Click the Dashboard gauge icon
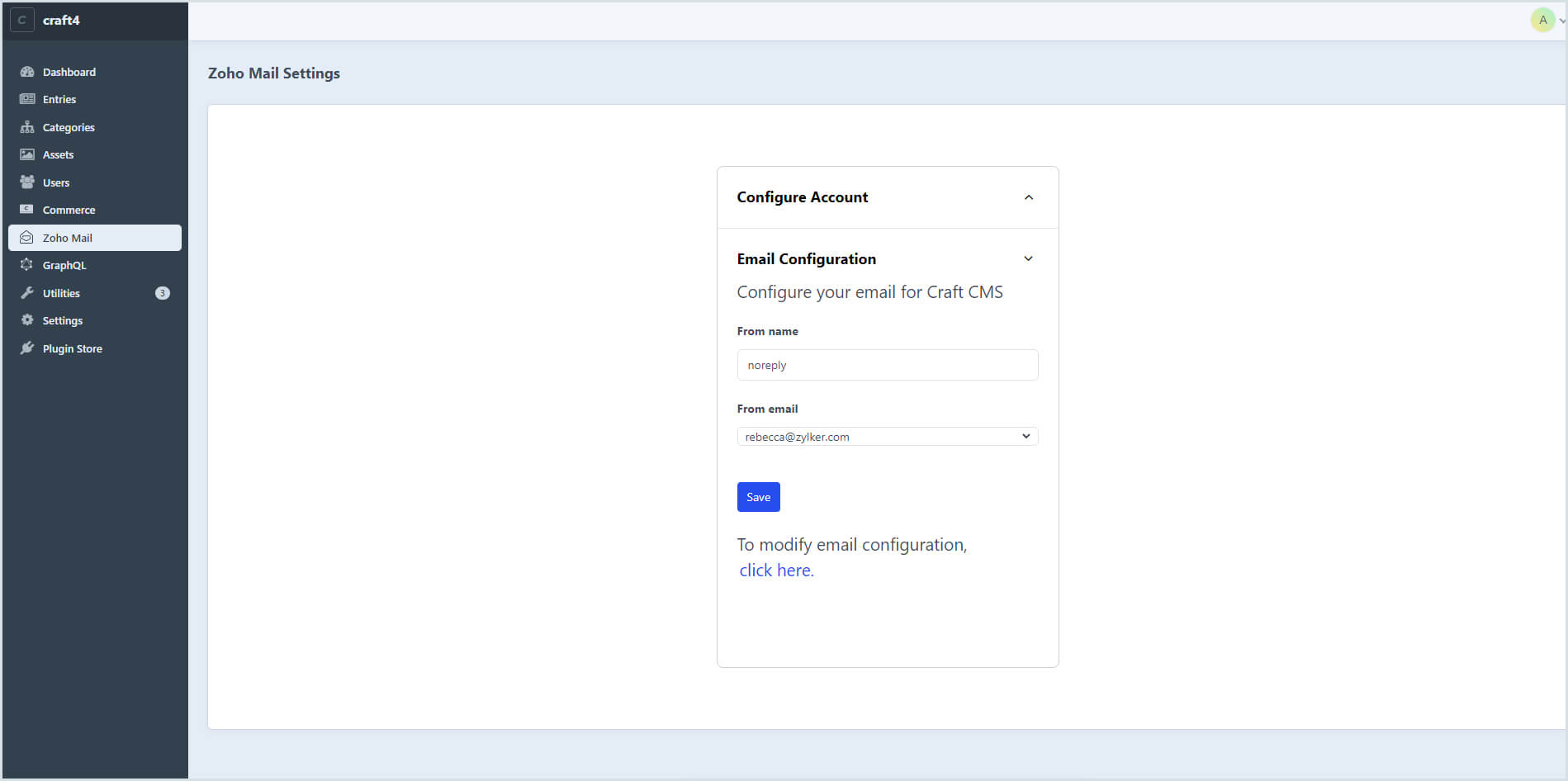 27,72
